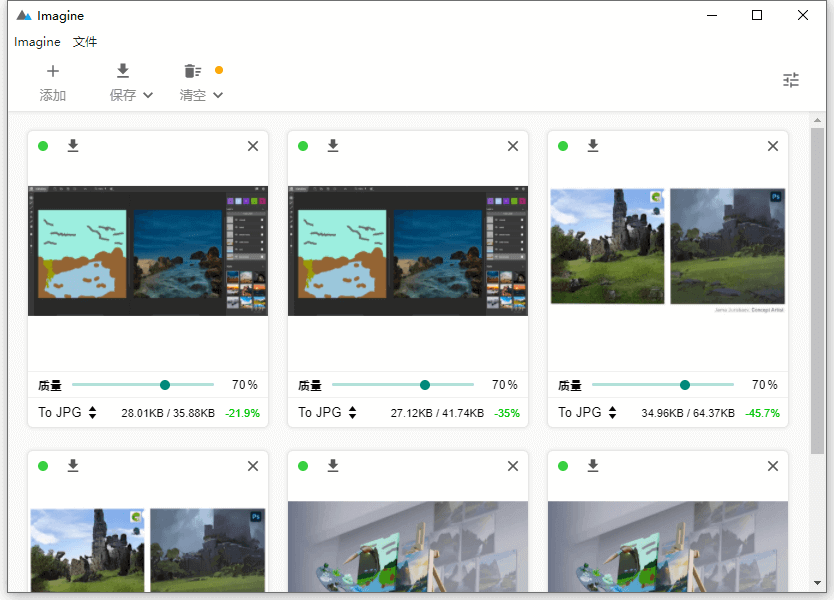Click the castle comparison thumbnail of the 34.96KB card
Viewport: 834px width, 600px height.
tap(668, 250)
